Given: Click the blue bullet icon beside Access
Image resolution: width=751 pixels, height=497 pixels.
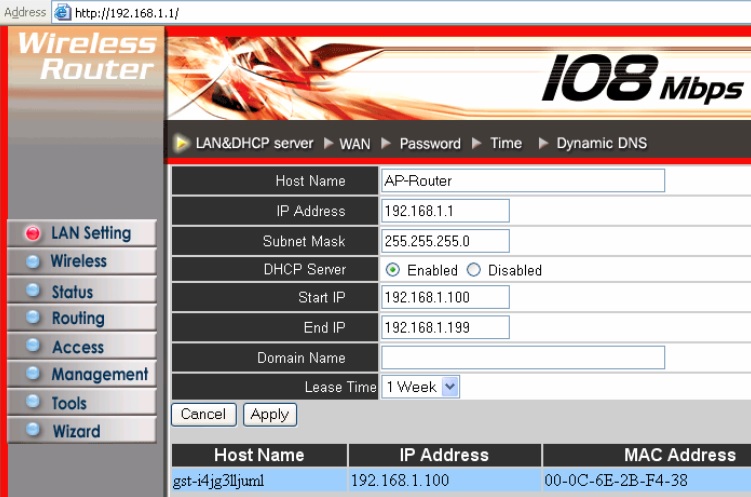Looking at the screenshot, I should tap(33, 345).
